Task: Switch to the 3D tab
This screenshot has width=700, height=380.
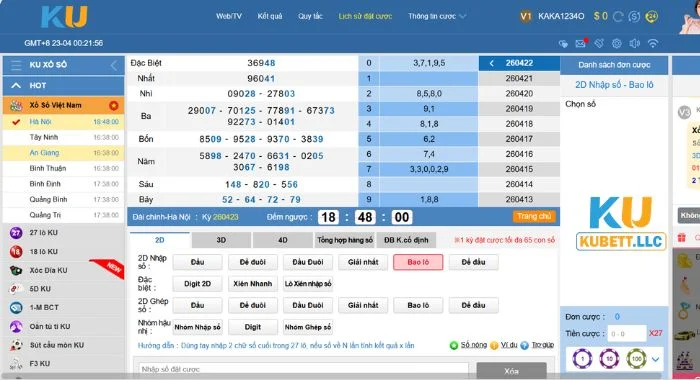Action: (221, 240)
